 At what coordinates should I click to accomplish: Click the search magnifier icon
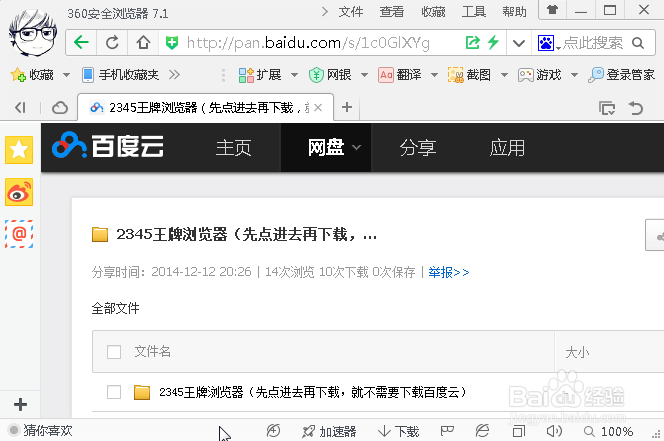(x=638, y=43)
